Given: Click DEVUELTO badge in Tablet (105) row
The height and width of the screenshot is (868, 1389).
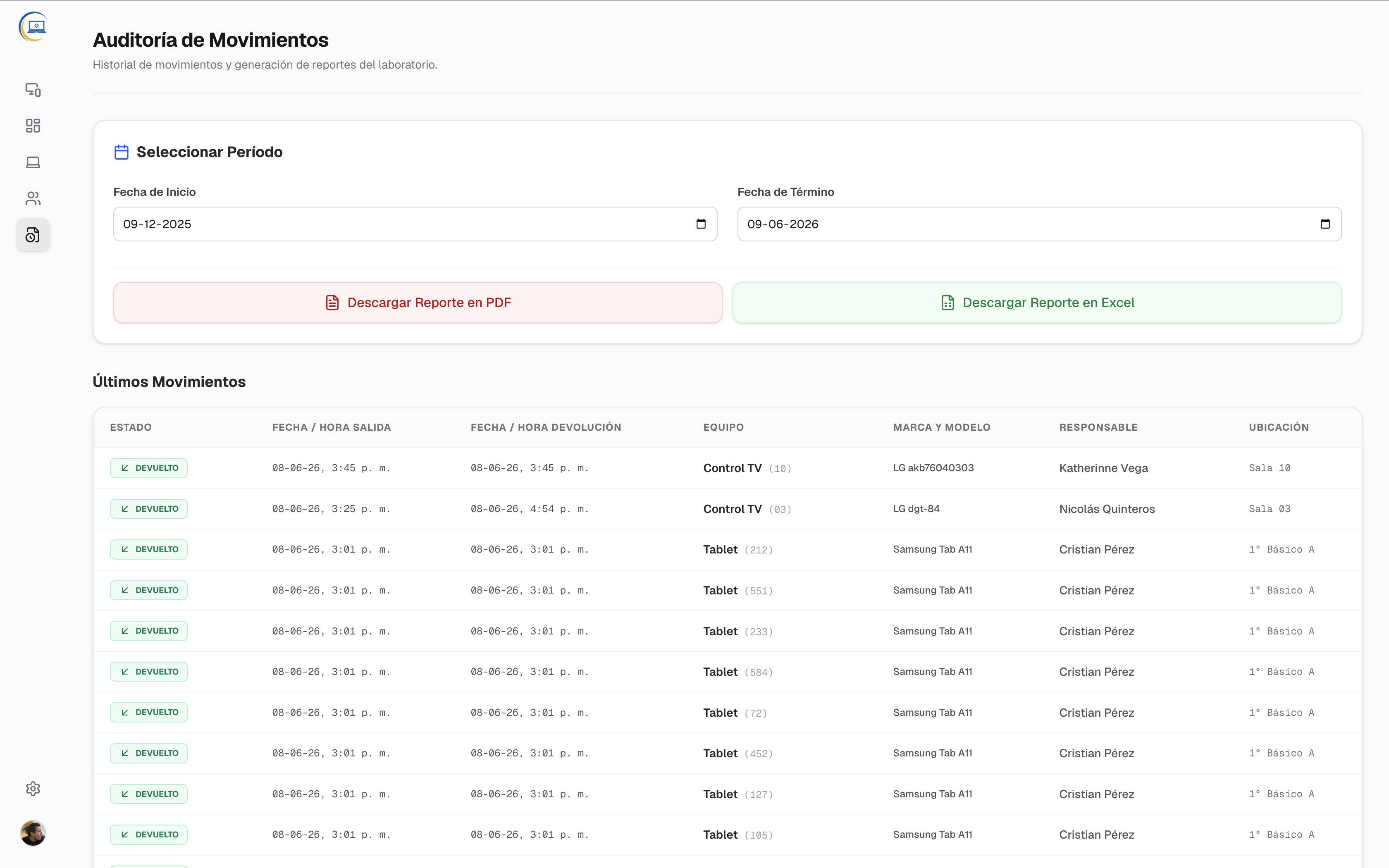Looking at the screenshot, I should (x=149, y=835).
